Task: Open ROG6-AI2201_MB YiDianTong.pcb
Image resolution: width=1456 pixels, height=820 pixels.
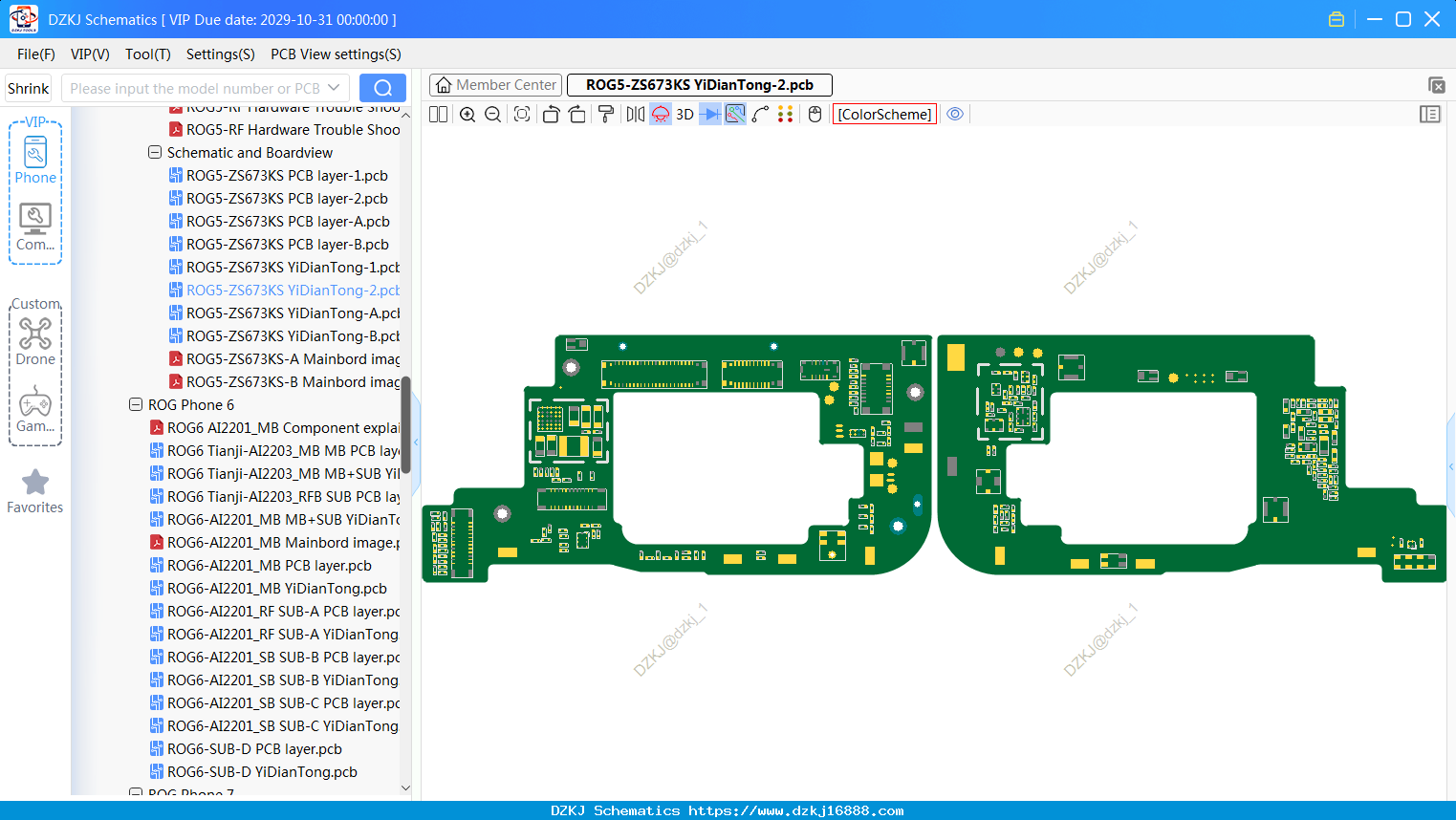Action: tap(277, 589)
